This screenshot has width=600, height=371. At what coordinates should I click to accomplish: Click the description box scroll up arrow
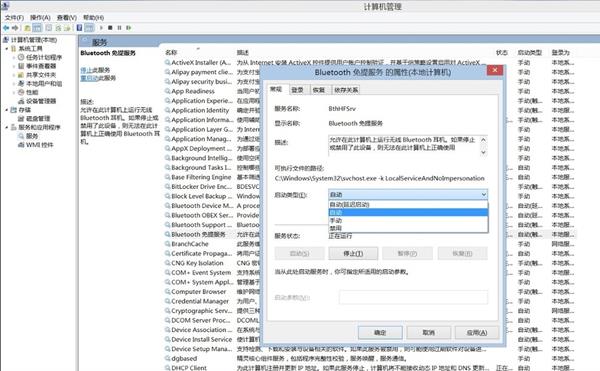[x=483, y=140]
